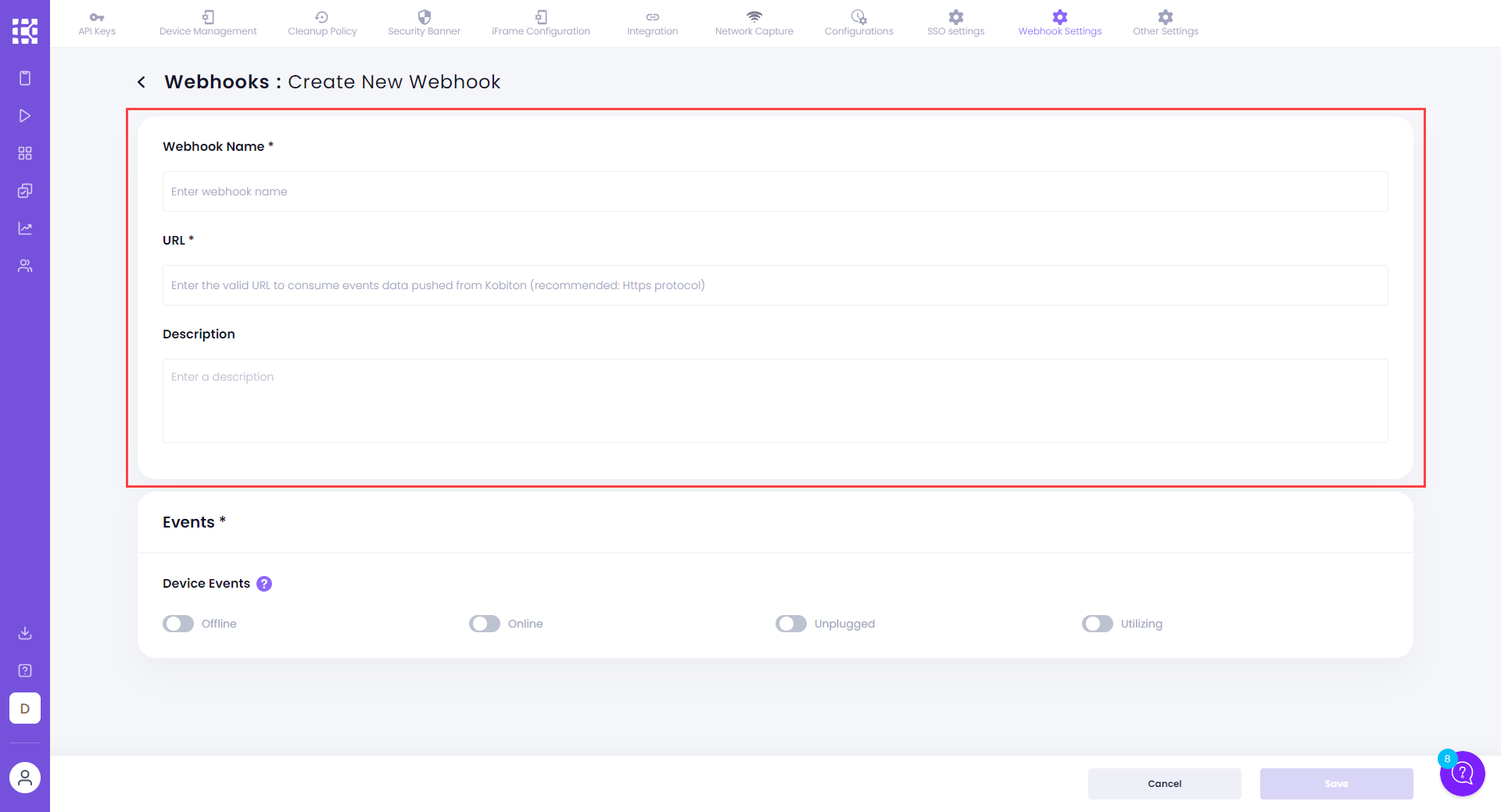Enable the Utilizing device event toggle
Viewport: 1501px width, 812px height.
click(1098, 624)
